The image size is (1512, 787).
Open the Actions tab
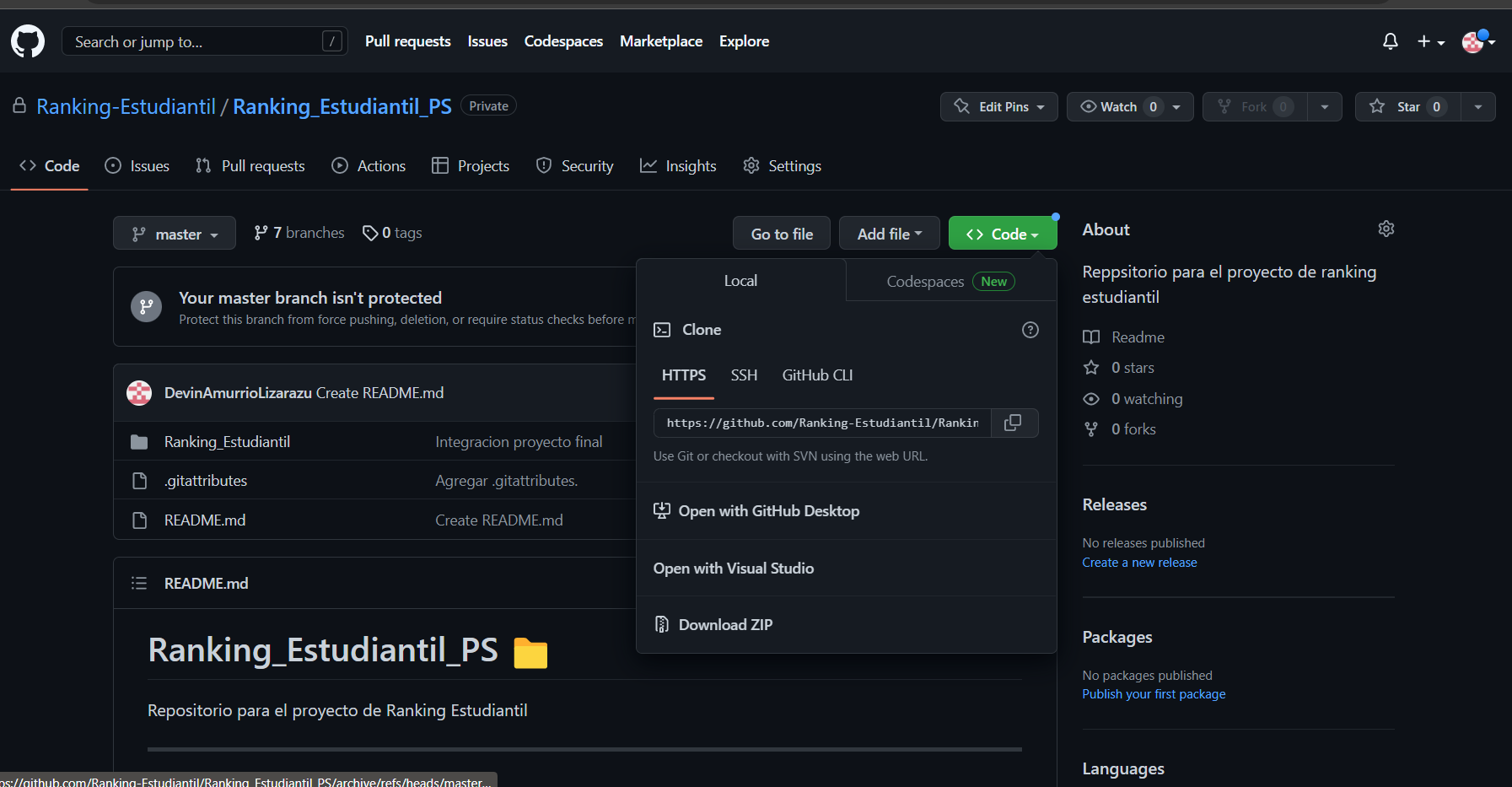pos(369,166)
